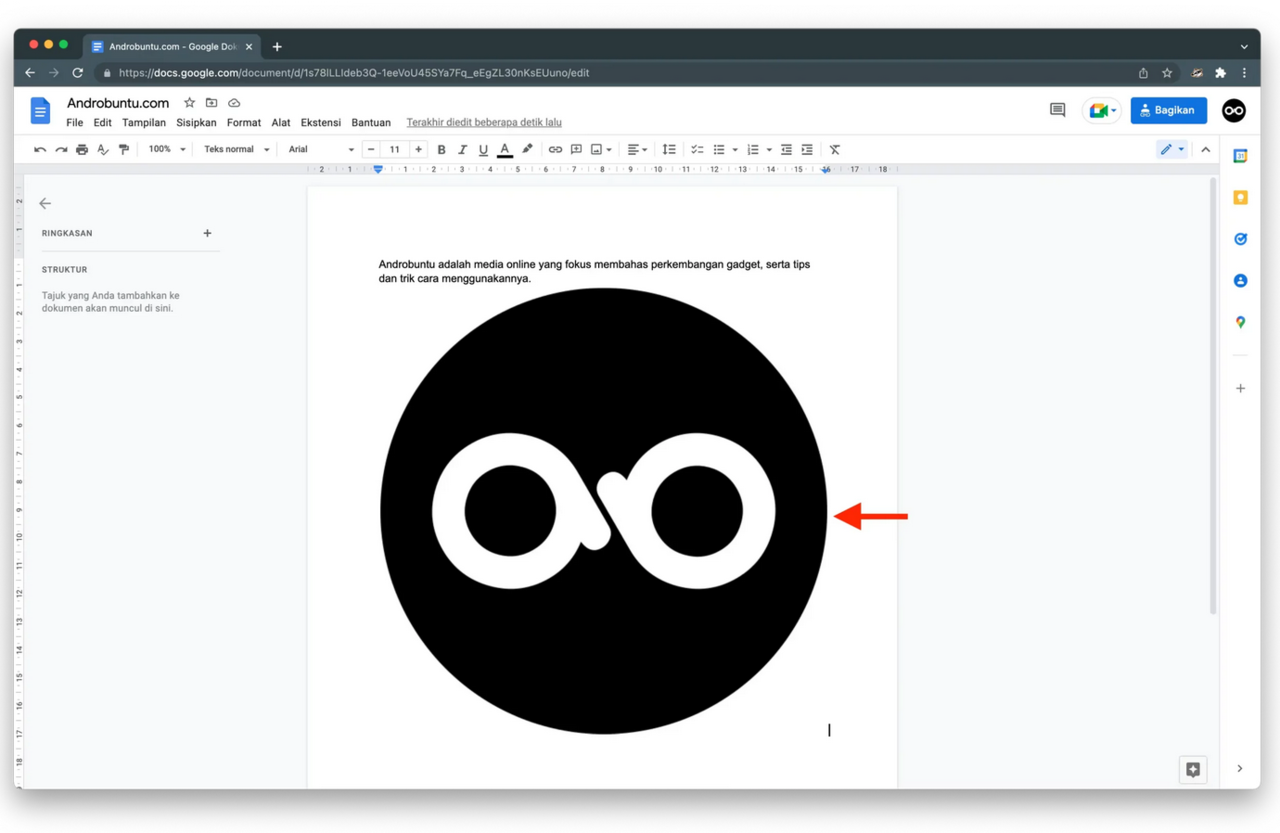Toggle italic formatting
This screenshot has width=1280, height=833.
[x=462, y=150]
